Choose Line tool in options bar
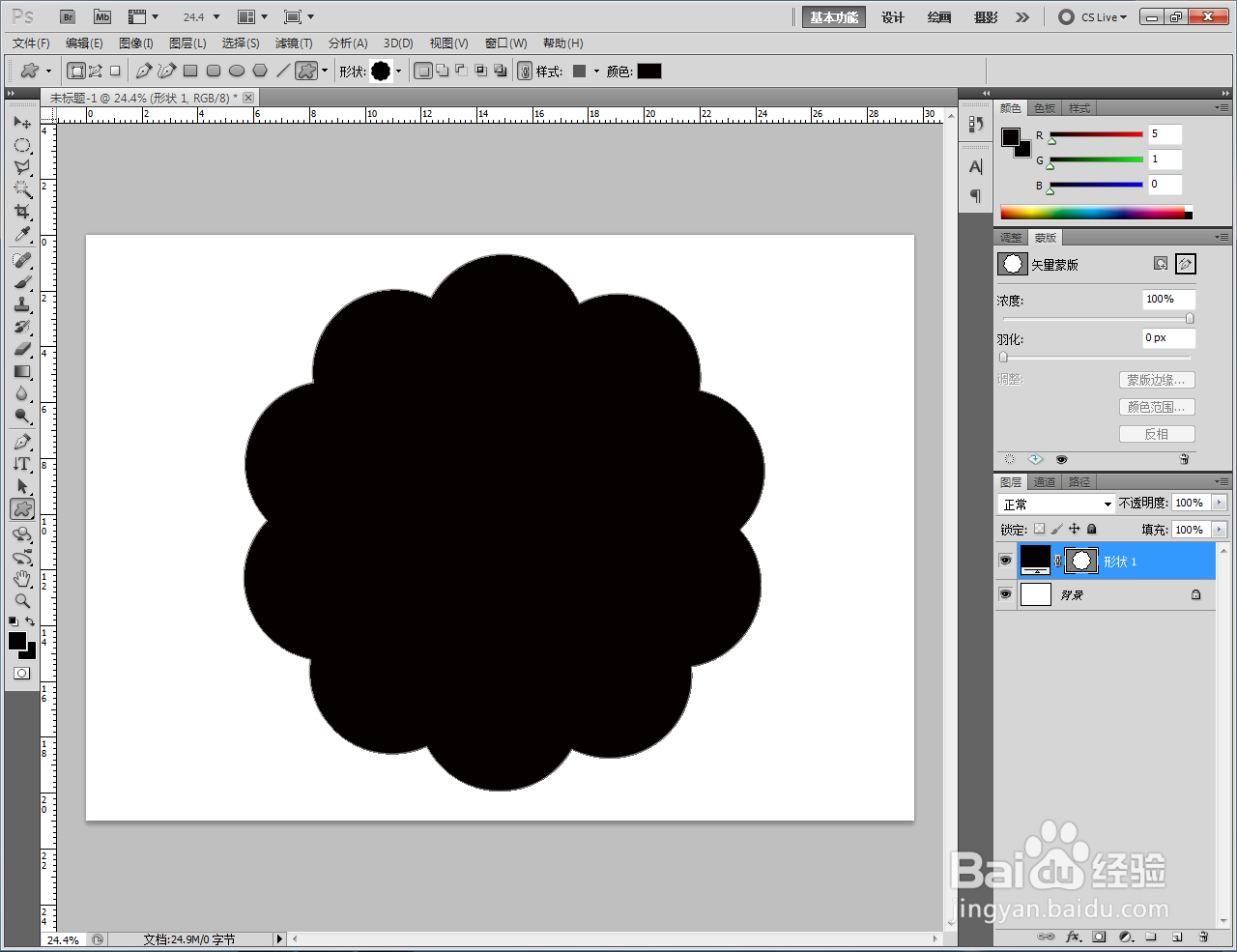The image size is (1237, 952). pyautogui.click(x=283, y=71)
